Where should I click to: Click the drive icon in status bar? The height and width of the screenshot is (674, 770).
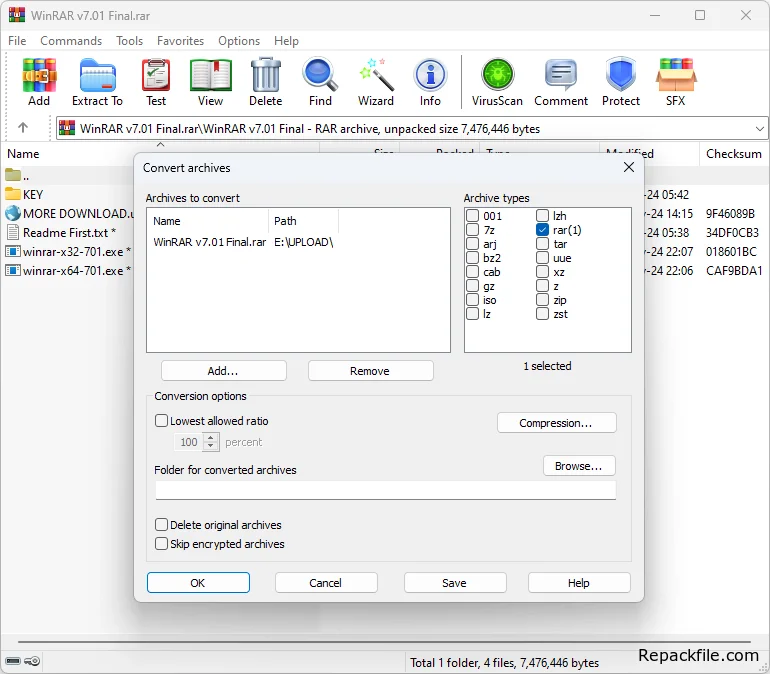click(13, 661)
